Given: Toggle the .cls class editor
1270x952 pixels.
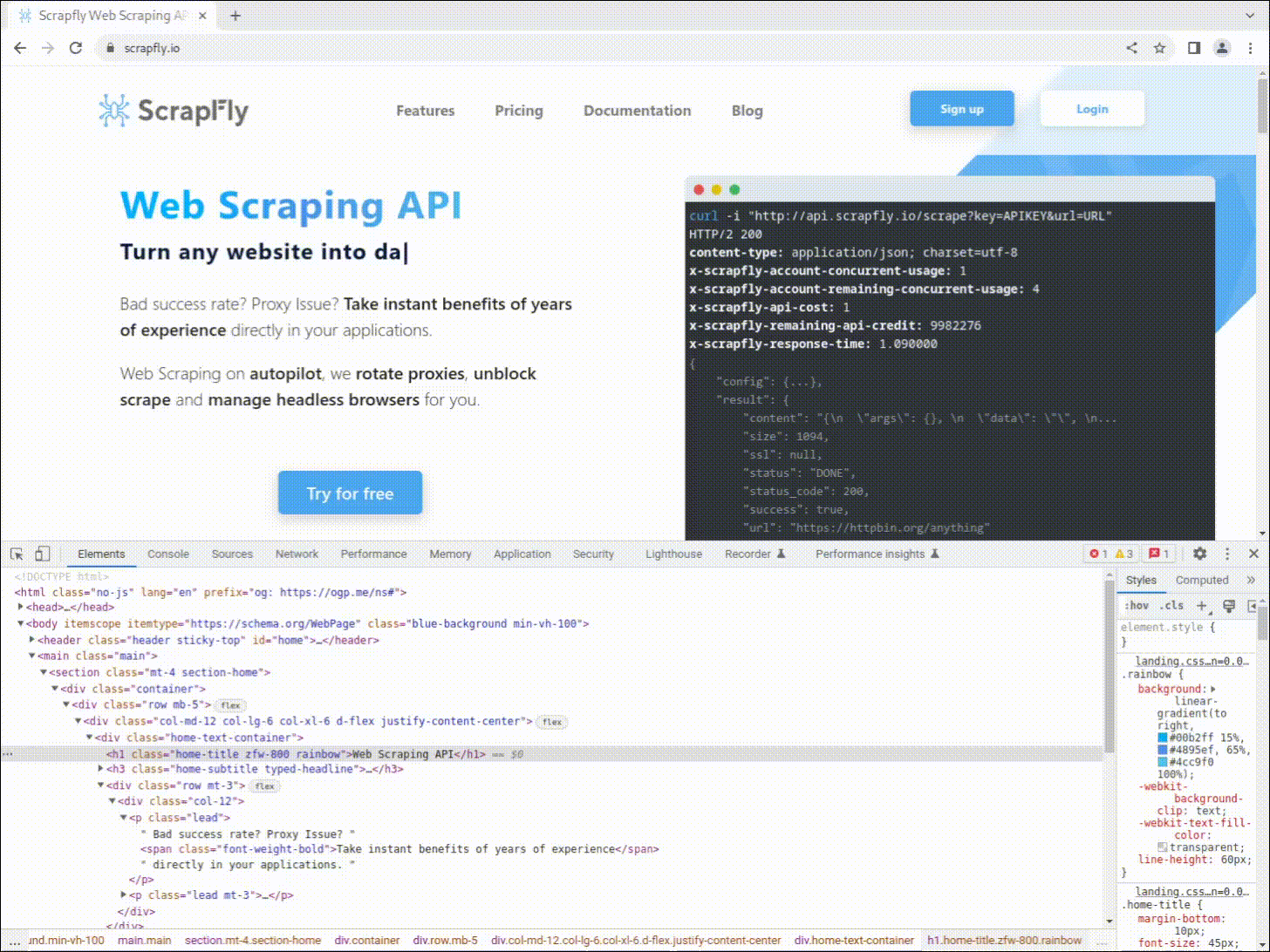Looking at the screenshot, I should 1172,605.
